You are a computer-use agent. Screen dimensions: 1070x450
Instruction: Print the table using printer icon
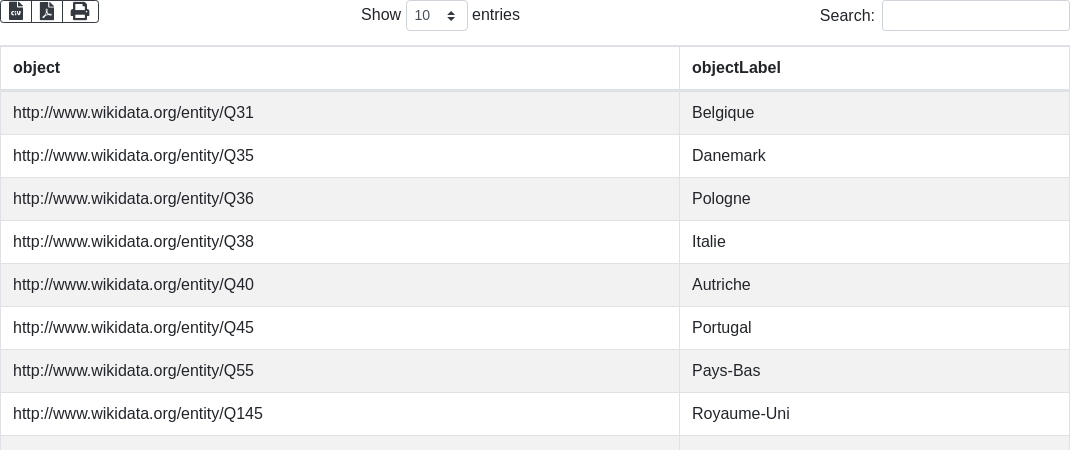click(x=81, y=12)
